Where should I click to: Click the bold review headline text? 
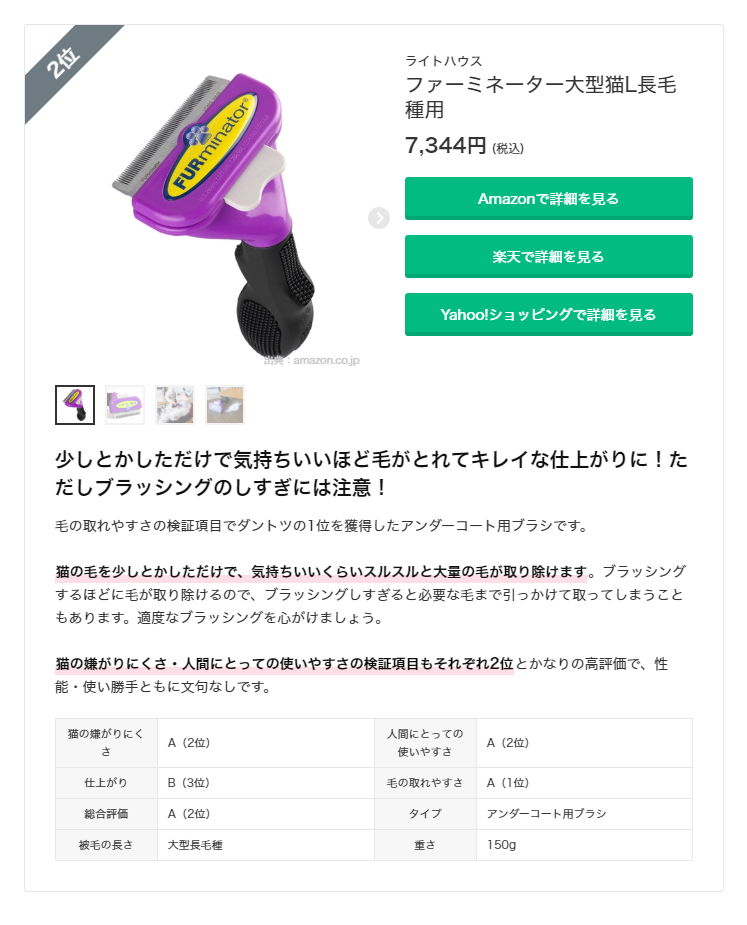[x=372, y=473]
